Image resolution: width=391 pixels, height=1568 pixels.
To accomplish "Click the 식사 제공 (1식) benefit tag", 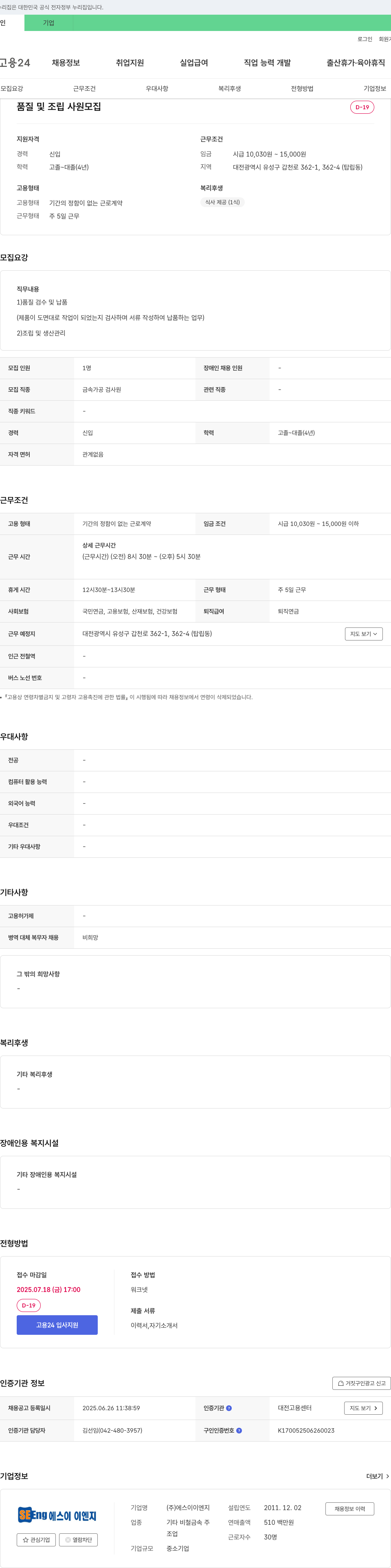I will pos(222,202).
